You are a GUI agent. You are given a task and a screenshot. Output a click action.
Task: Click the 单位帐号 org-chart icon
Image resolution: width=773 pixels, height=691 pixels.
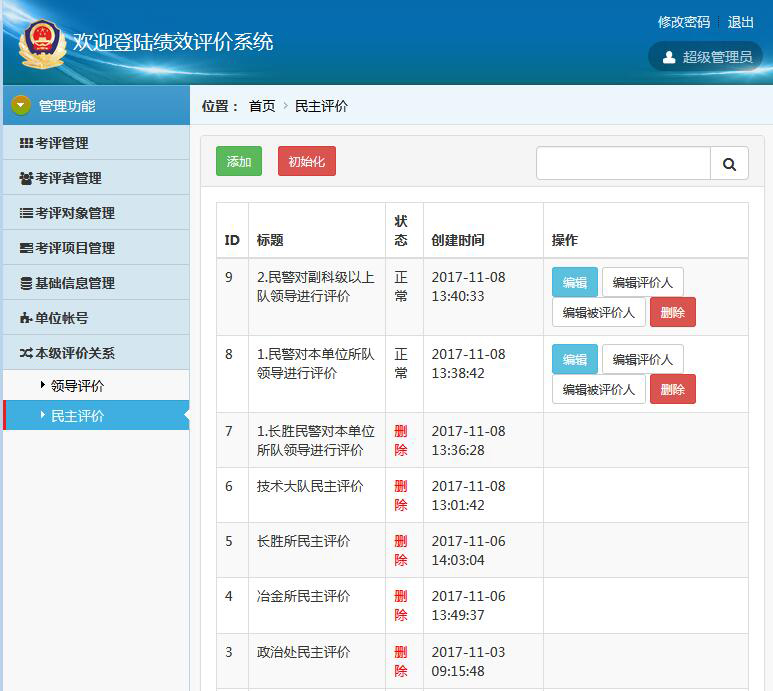point(26,318)
